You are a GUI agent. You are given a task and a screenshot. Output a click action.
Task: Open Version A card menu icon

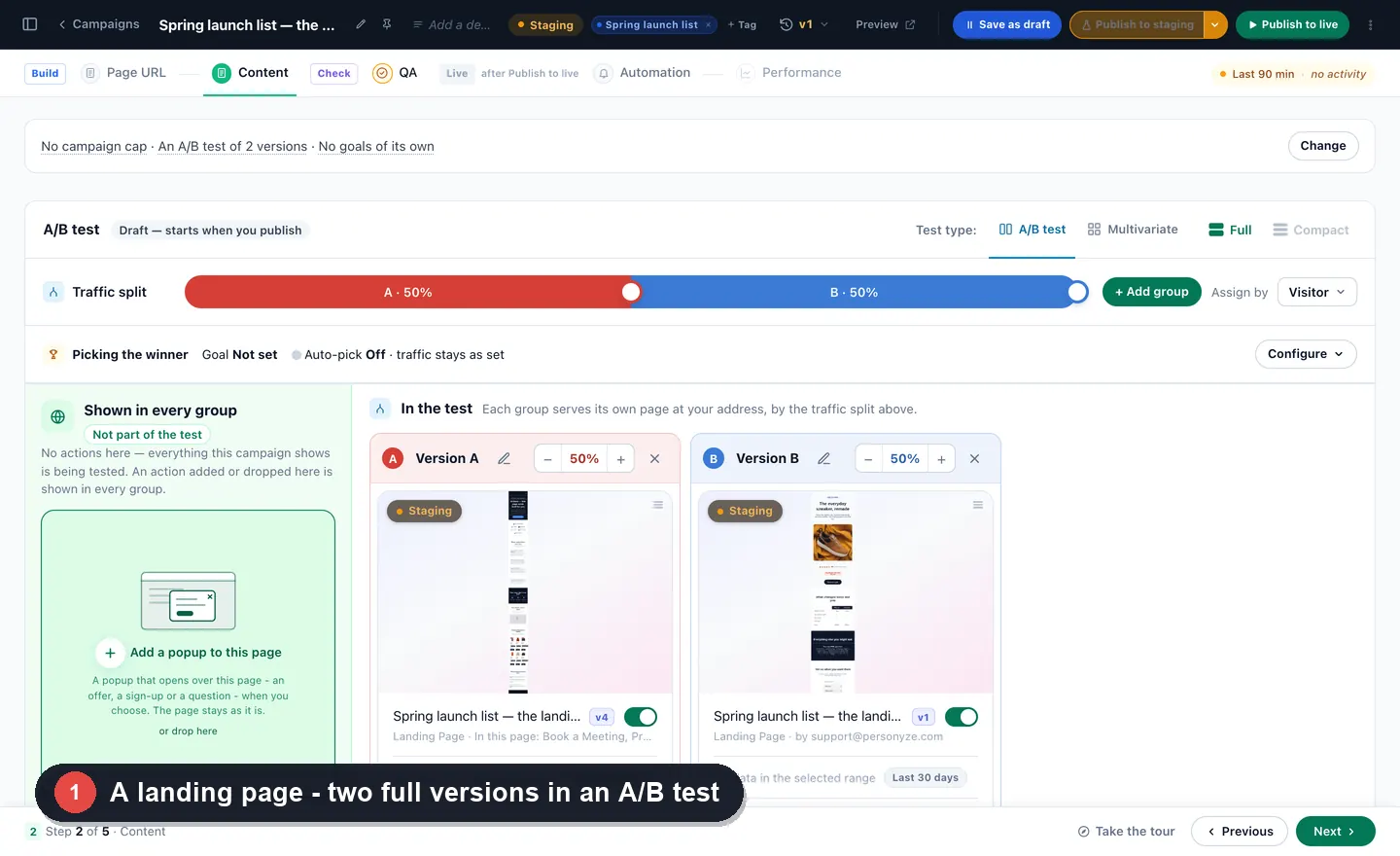pos(658,505)
